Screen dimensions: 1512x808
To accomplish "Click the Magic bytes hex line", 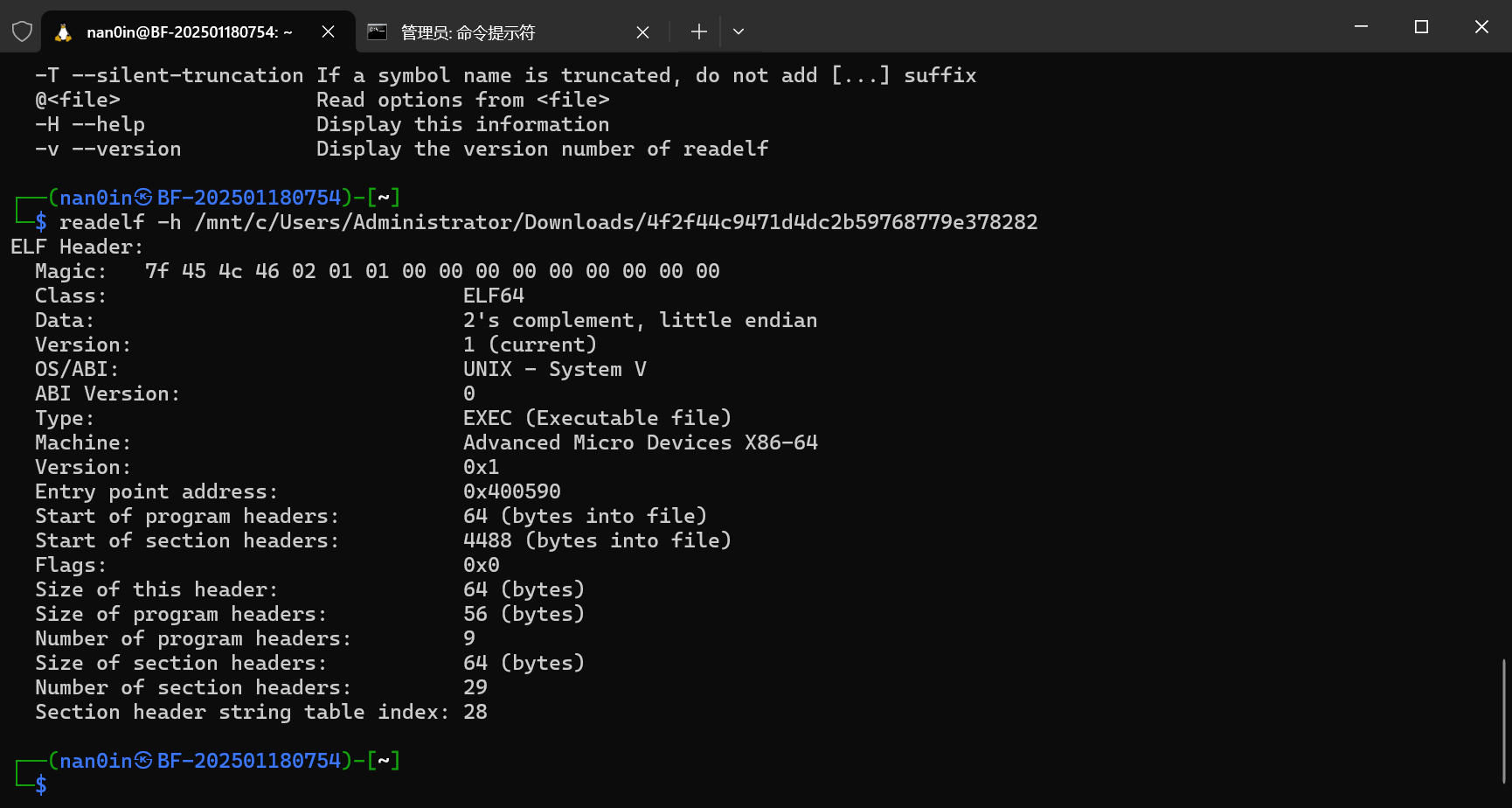I will [x=432, y=271].
